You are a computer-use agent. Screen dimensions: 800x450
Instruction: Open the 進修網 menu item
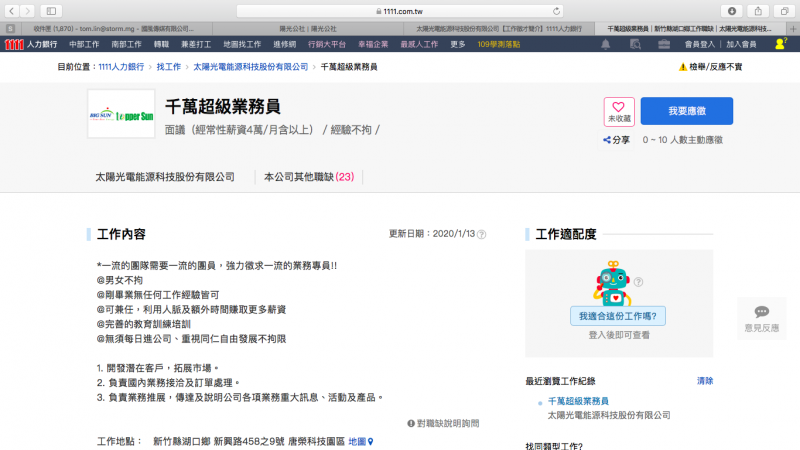click(284, 44)
